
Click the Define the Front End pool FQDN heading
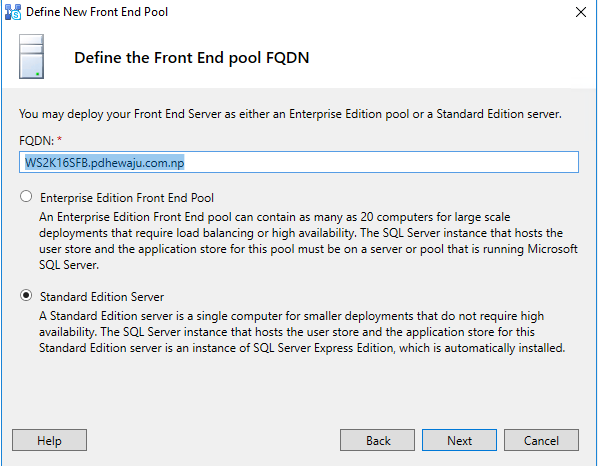coord(191,58)
